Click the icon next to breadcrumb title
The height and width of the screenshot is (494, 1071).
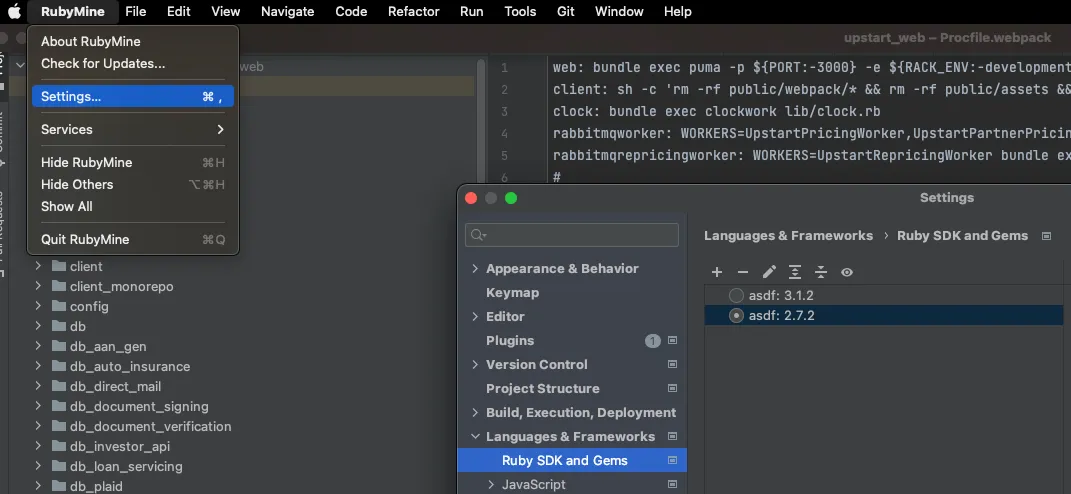click(1046, 236)
